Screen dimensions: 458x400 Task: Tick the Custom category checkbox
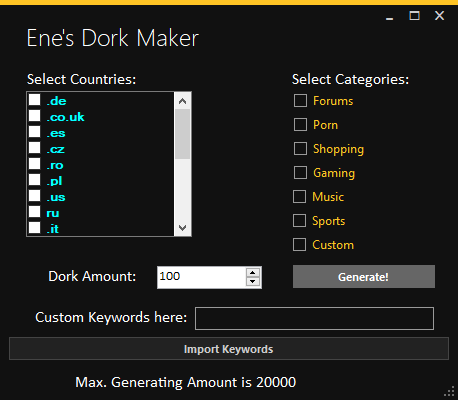299,245
